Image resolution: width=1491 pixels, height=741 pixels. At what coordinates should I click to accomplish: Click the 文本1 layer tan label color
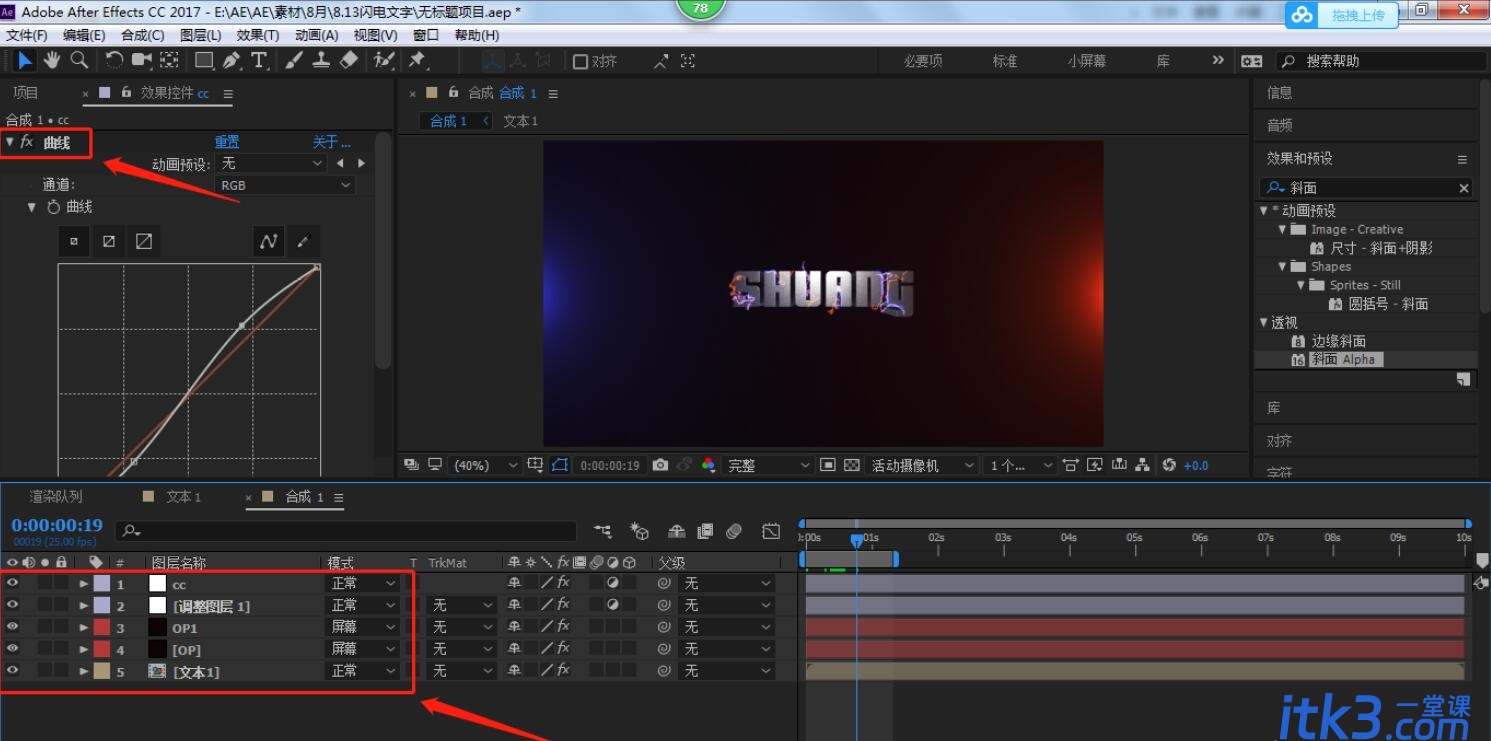[x=102, y=671]
